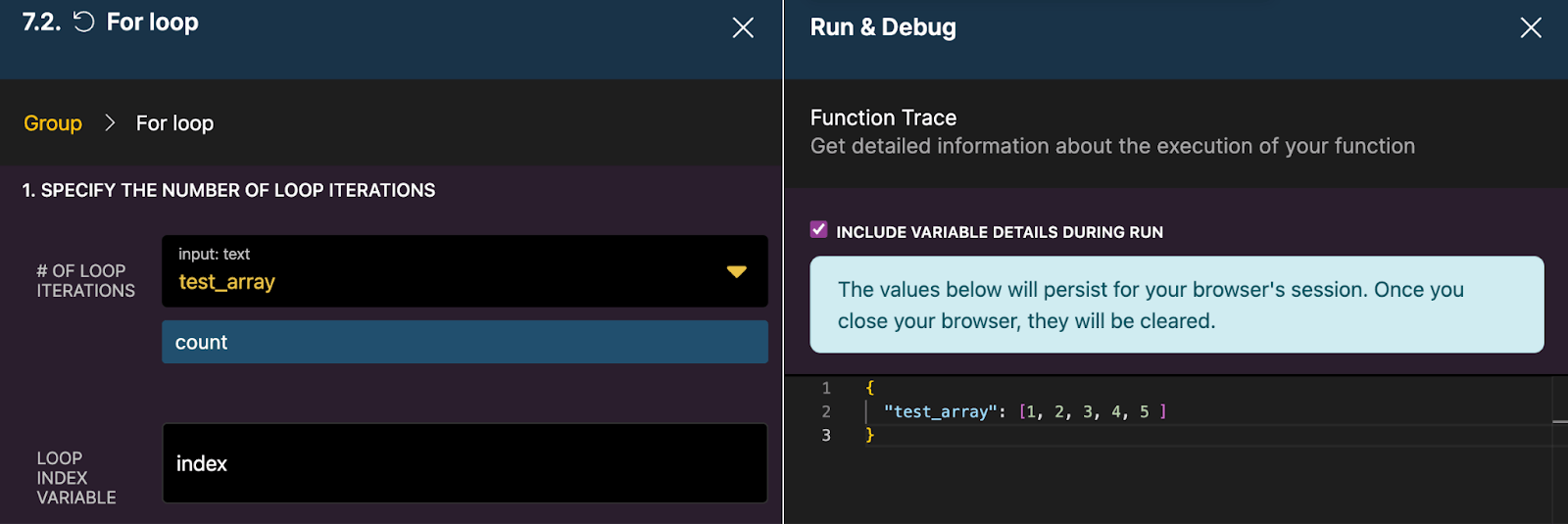Click the browser session info message box

tap(1176, 305)
